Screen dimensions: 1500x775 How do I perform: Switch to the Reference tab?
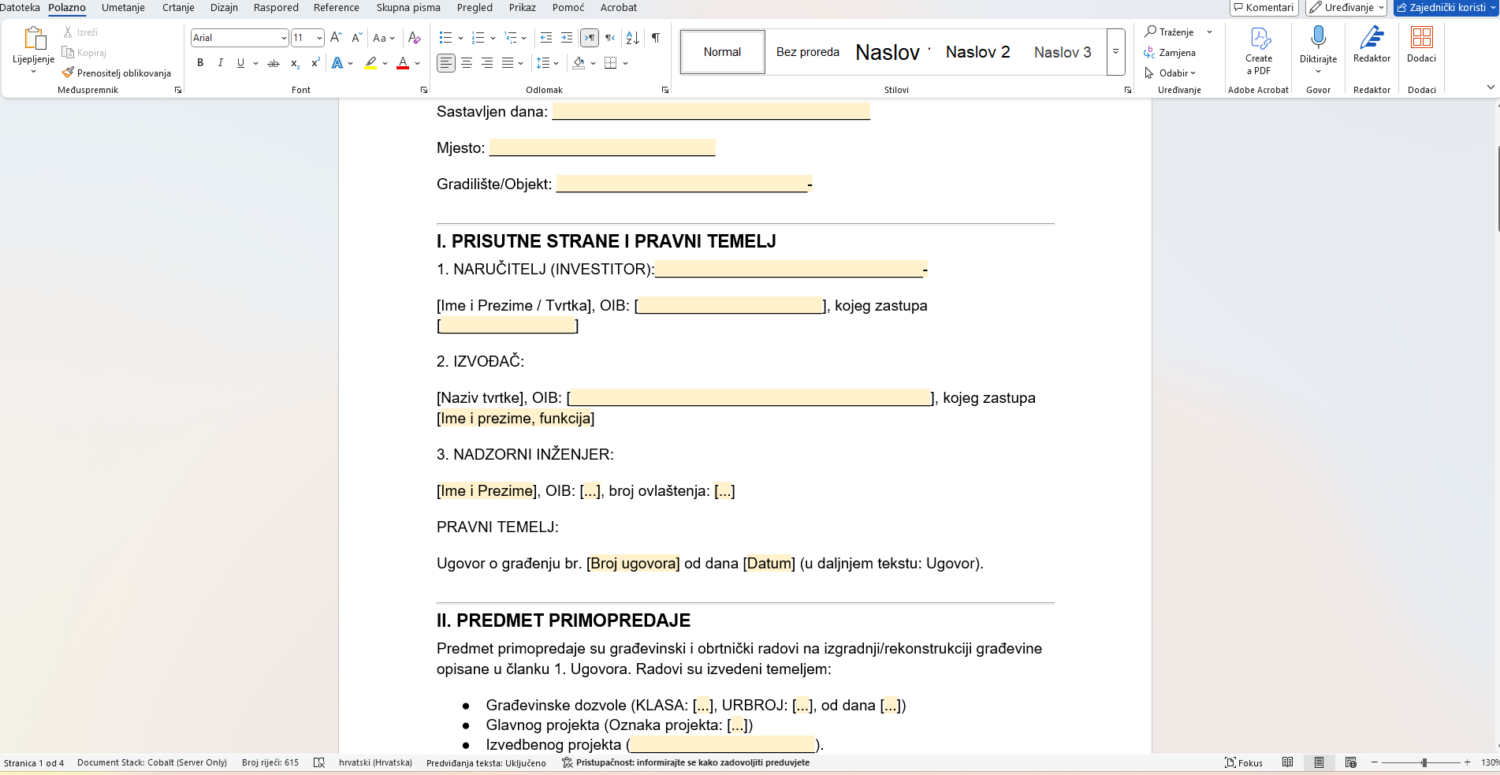coord(336,7)
